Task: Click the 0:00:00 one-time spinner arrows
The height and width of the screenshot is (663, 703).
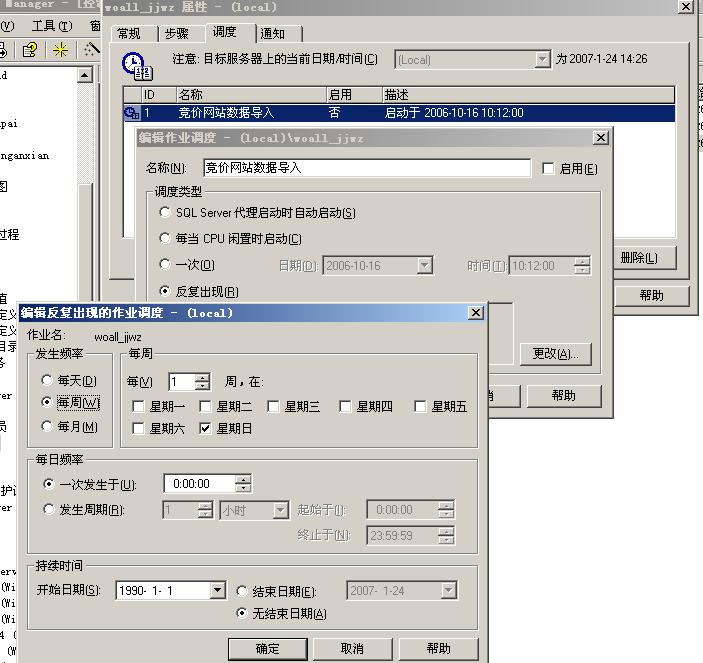Action: pyautogui.click(x=243, y=484)
